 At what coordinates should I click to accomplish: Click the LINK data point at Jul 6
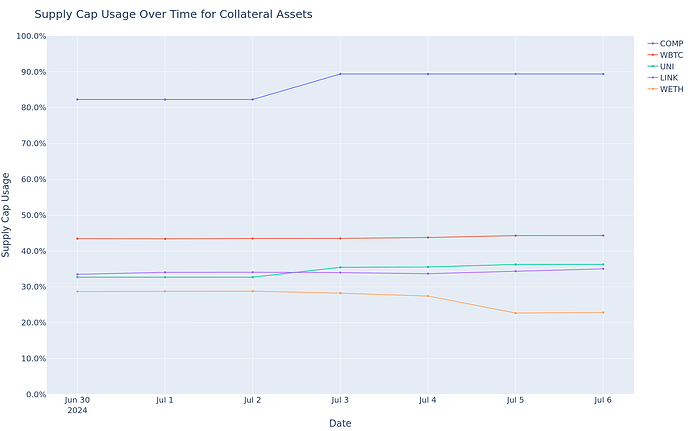(603, 268)
